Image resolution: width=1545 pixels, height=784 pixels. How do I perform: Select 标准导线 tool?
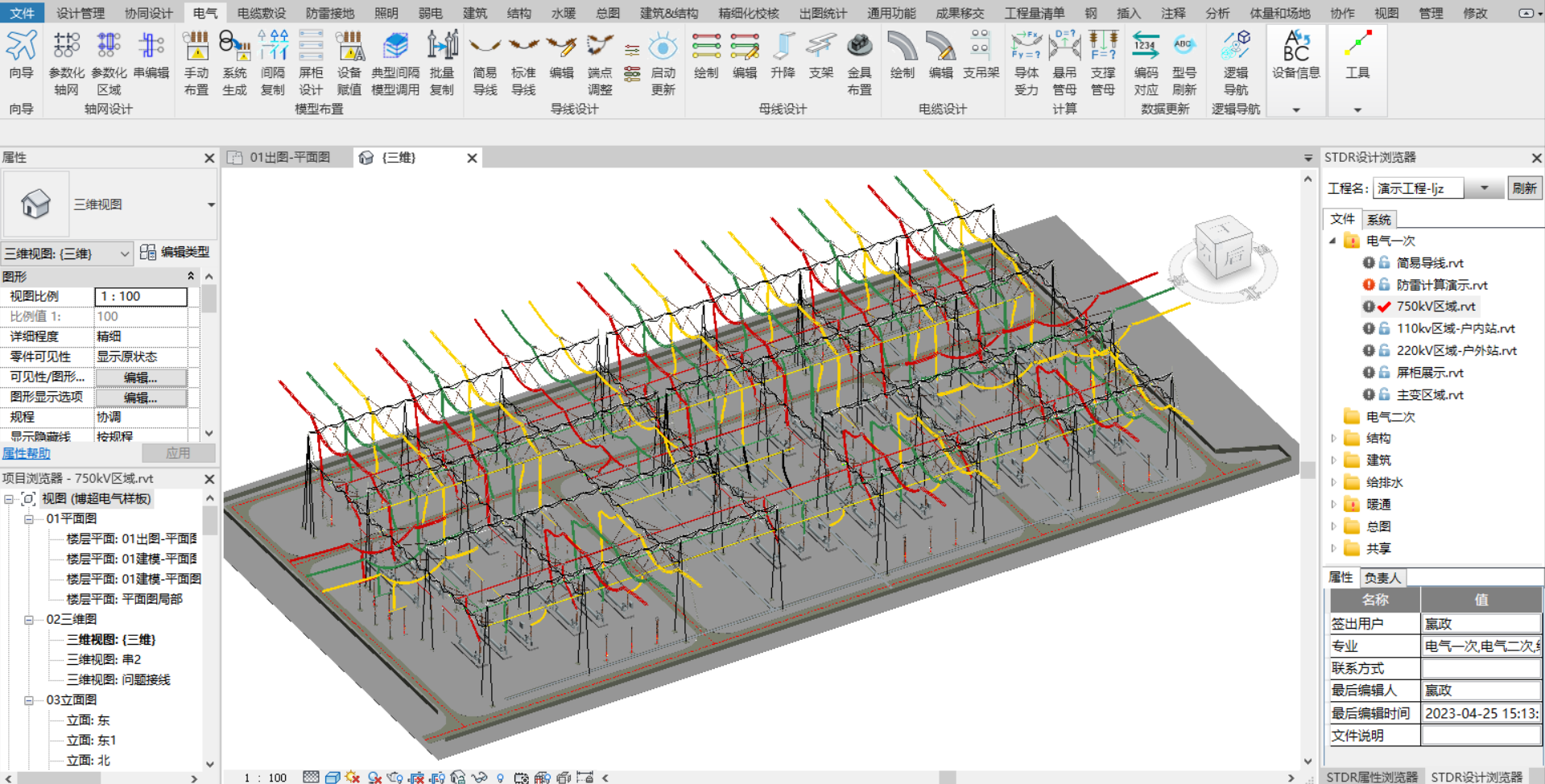[x=523, y=63]
